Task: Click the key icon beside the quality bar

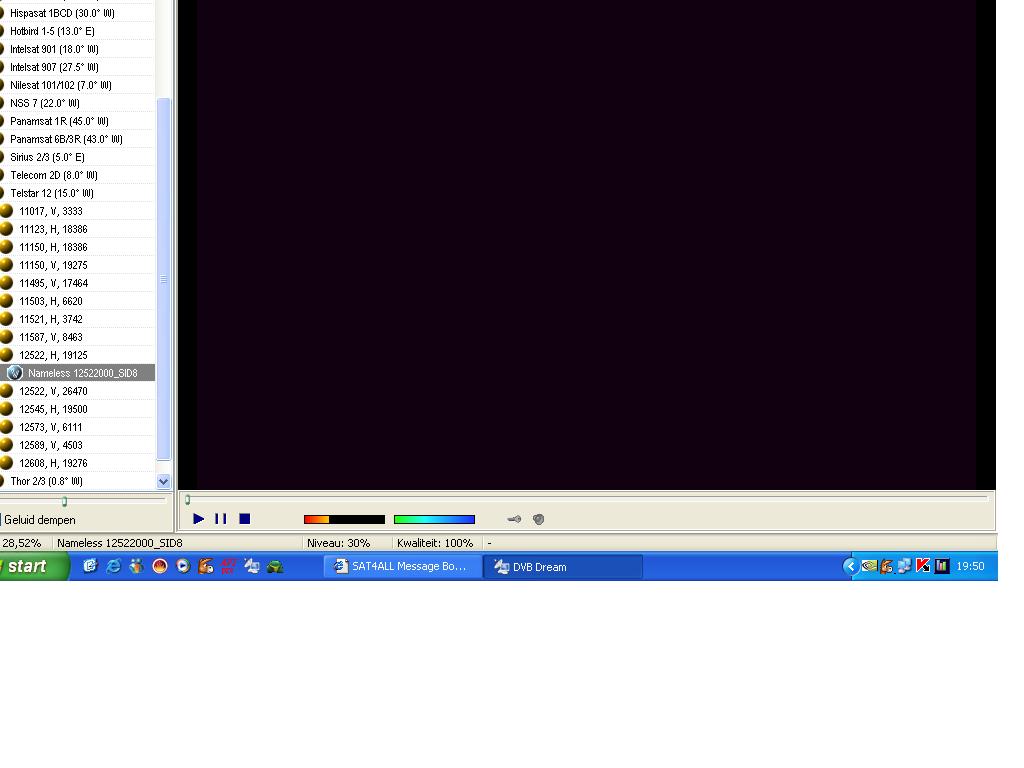Action: [515, 520]
